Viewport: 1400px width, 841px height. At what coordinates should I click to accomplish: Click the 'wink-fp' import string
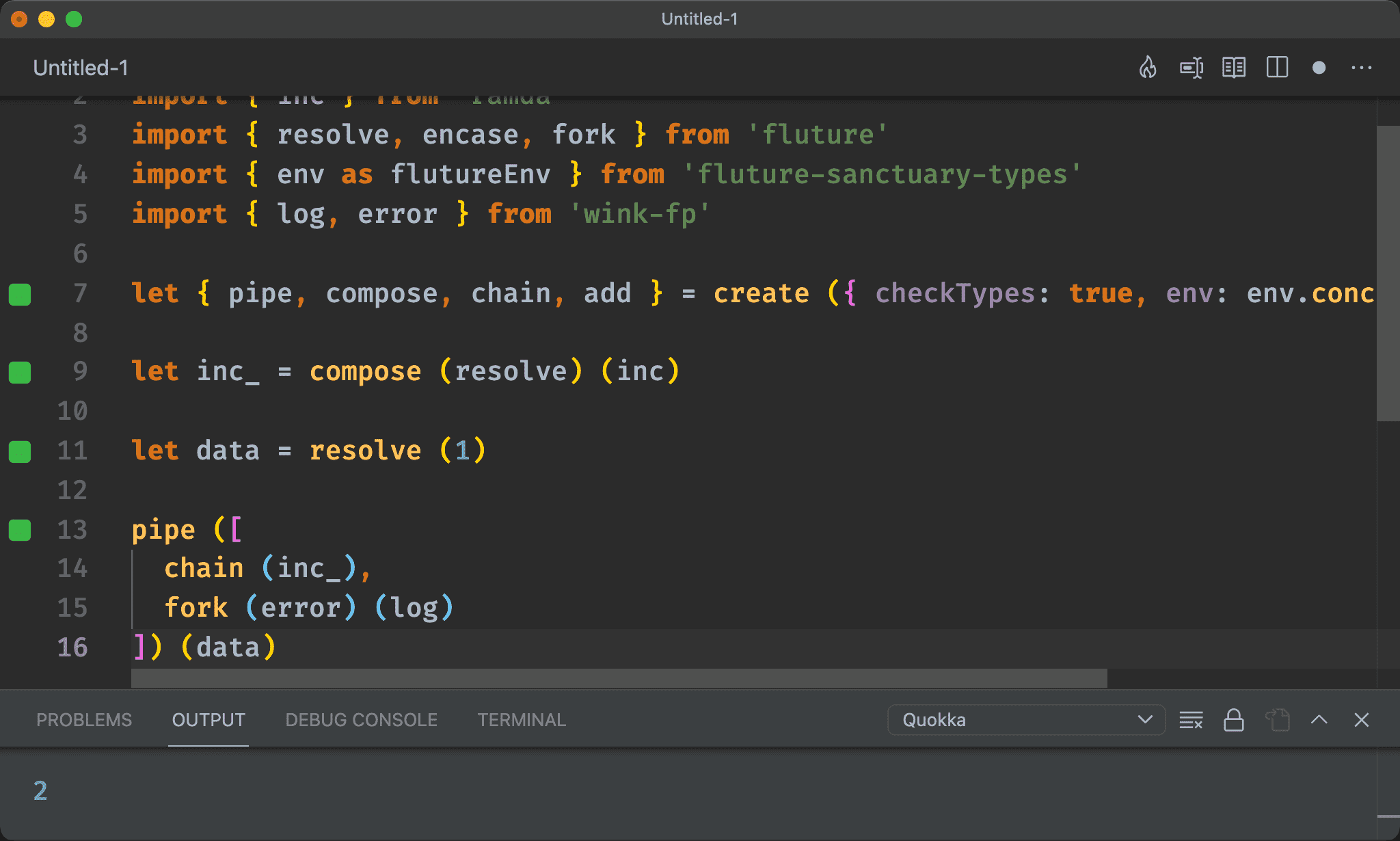[x=640, y=214]
